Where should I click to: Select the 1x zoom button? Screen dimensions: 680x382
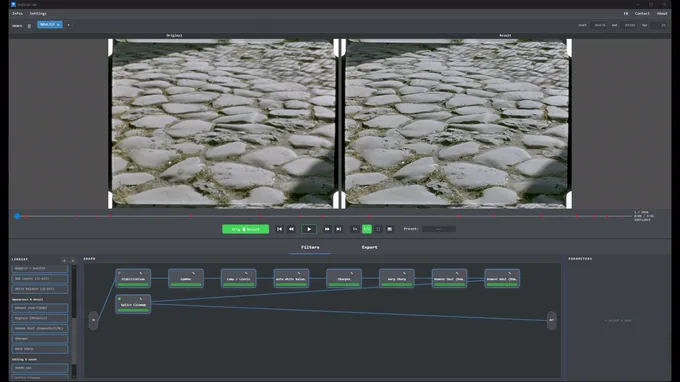(x=355, y=229)
